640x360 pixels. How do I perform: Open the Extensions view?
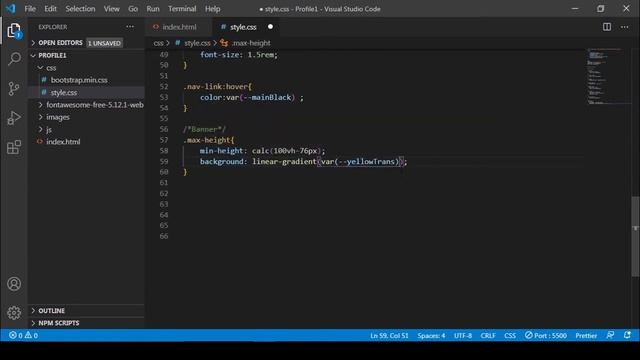pos(14,147)
